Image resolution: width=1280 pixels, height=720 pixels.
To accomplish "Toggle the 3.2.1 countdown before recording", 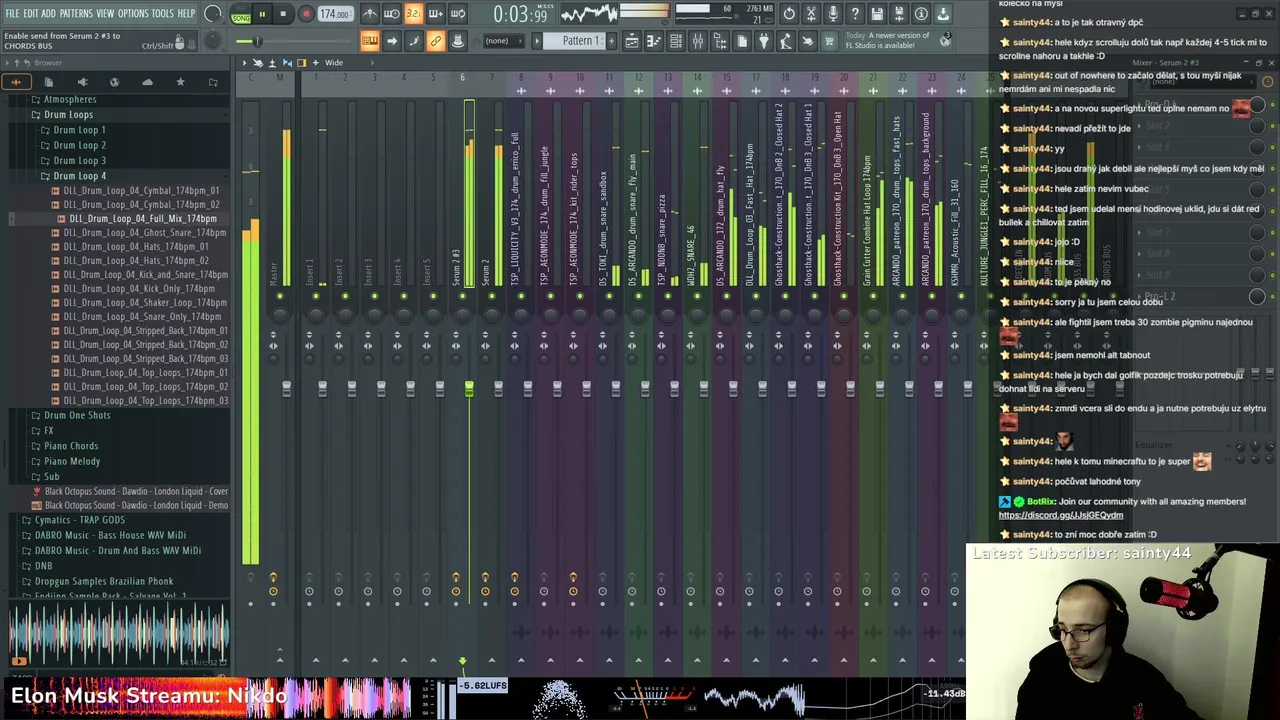I will [x=414, y=14].
